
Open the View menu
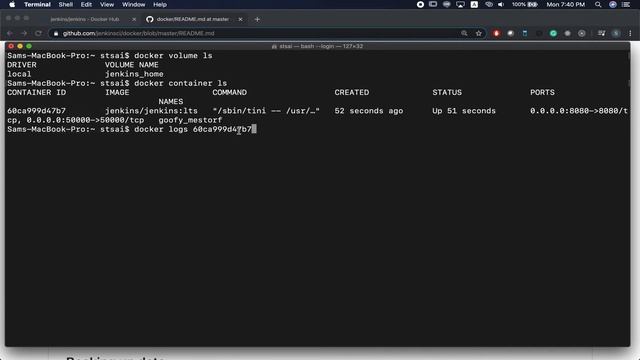pyautogui.click(x=107, y=4)
